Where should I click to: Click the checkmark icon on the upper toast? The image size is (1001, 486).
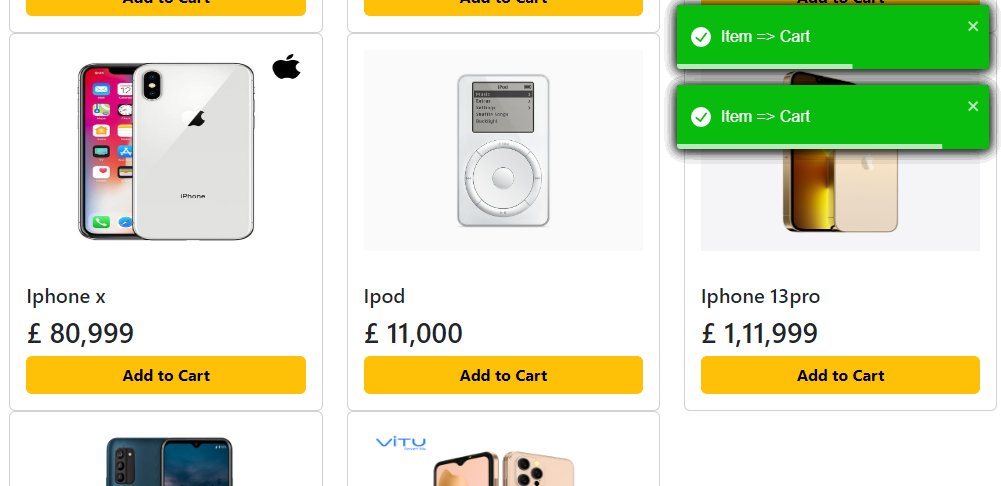pyautogui.click(x=701, y=37)
